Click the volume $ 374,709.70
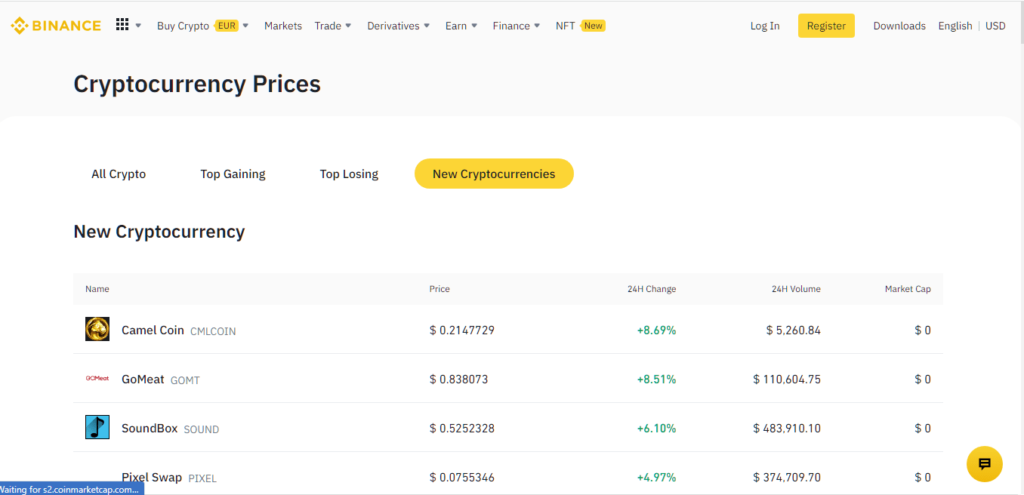The width and height of the screenshot is (1024, 495). pyautogui.click(x=787, y=477)
